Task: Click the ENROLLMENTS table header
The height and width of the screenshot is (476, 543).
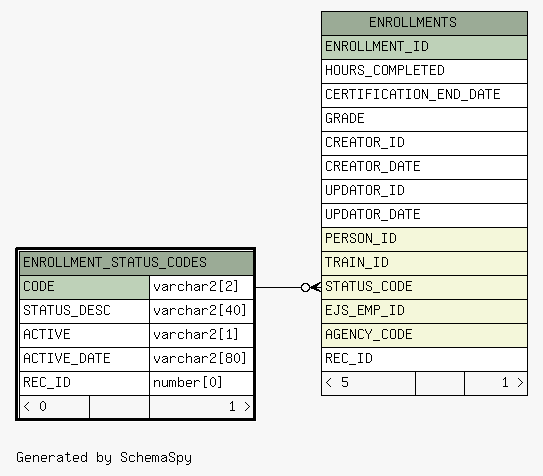Action: [x=424, y=23]
